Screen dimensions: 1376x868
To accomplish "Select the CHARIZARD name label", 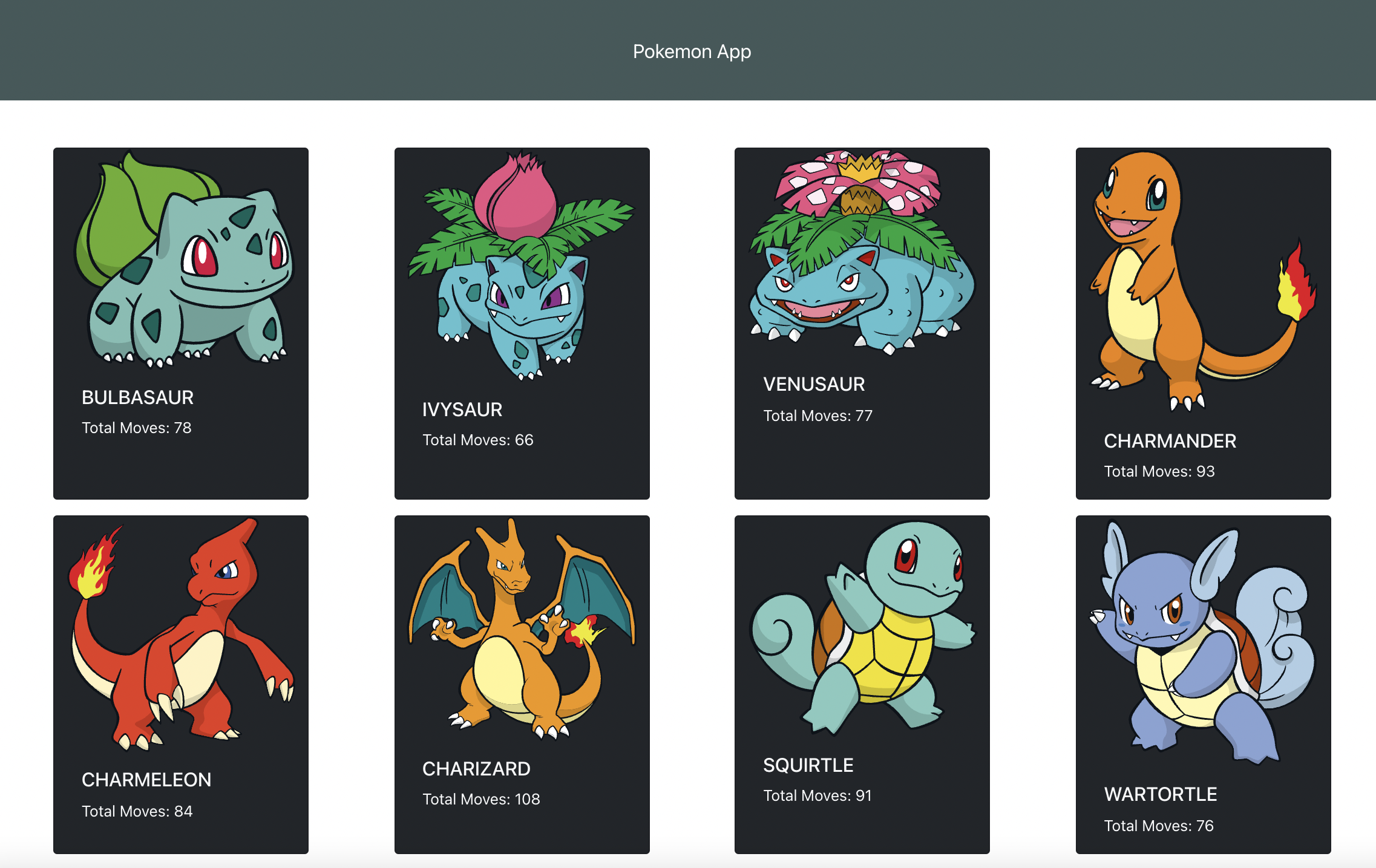I will pos(476,769).
